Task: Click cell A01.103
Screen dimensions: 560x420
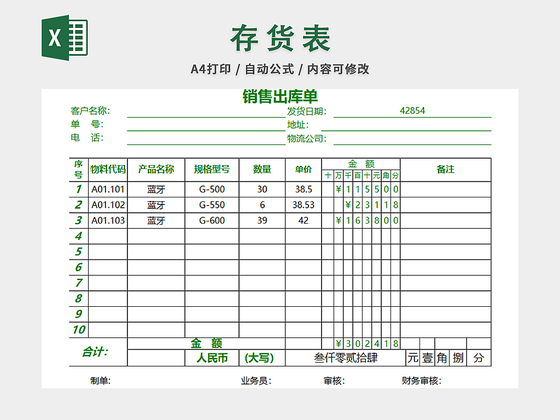Action: 108,221
